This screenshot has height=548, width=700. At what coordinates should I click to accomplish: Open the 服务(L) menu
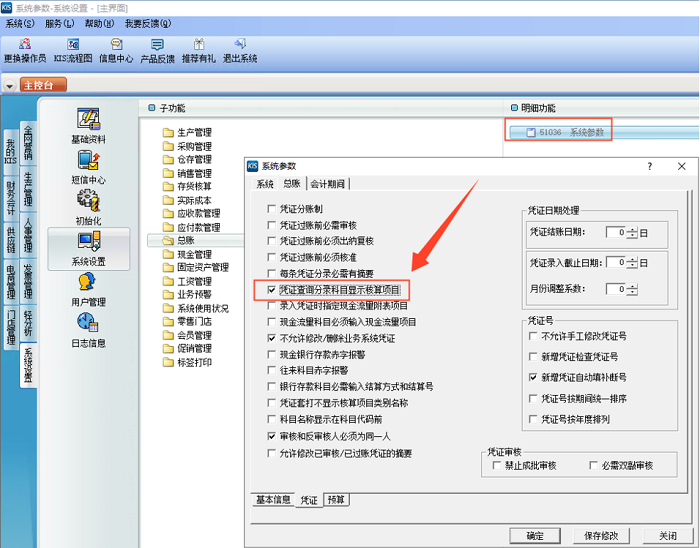(60, 24)
